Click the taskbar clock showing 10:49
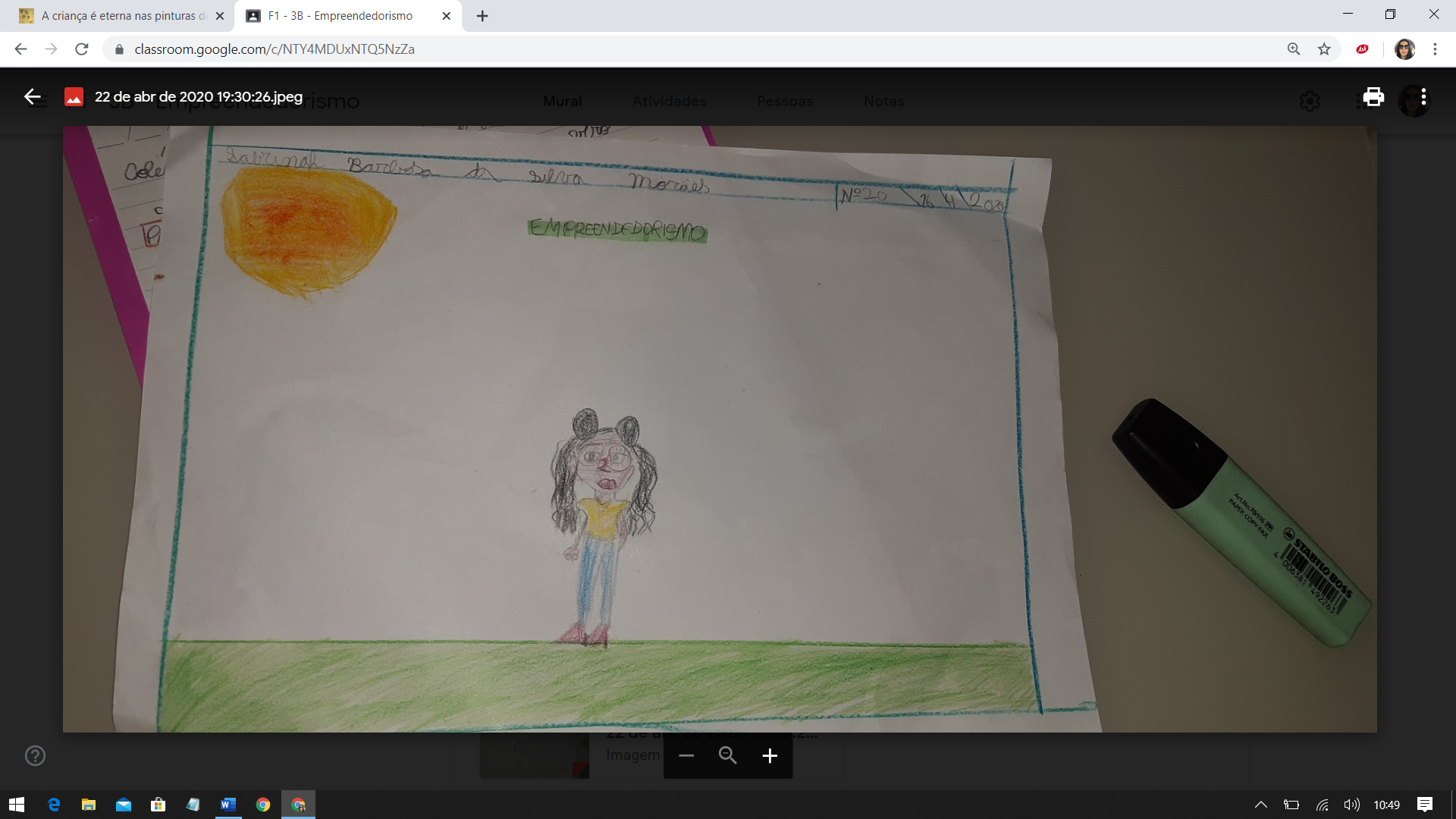Screen dimensions: 1456x819 pos(1386,805)
